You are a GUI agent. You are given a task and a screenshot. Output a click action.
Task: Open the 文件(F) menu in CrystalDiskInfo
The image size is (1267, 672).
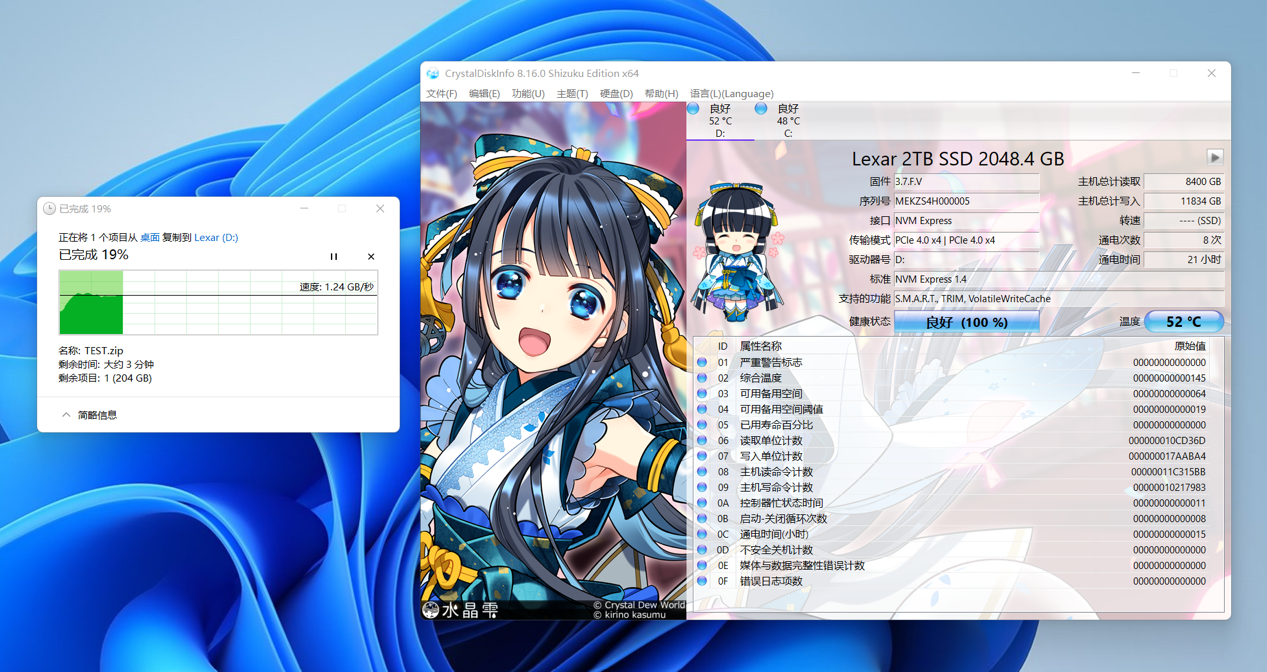(x=441, y=94)
